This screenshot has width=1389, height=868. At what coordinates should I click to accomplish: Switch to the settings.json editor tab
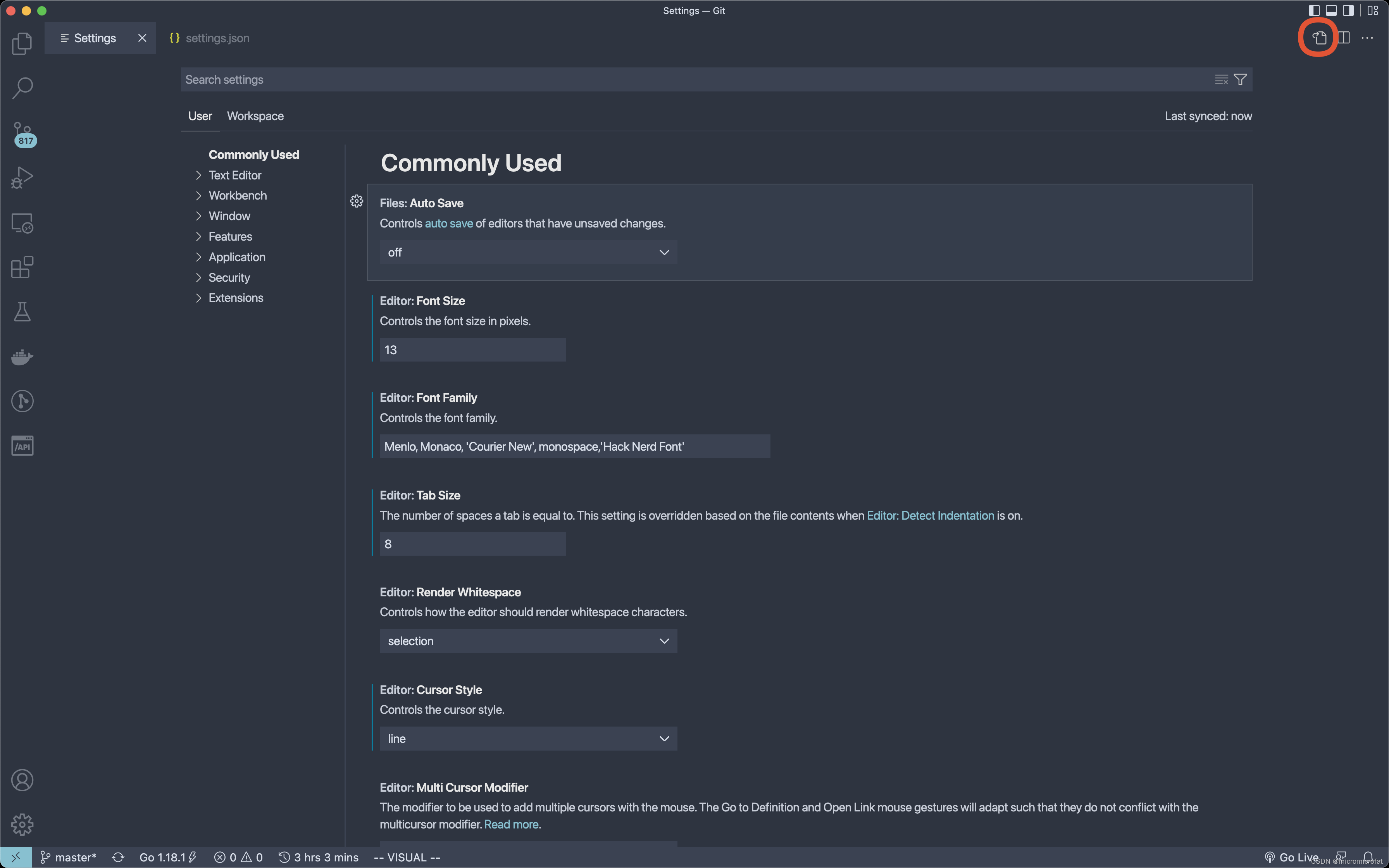point(210,38)
